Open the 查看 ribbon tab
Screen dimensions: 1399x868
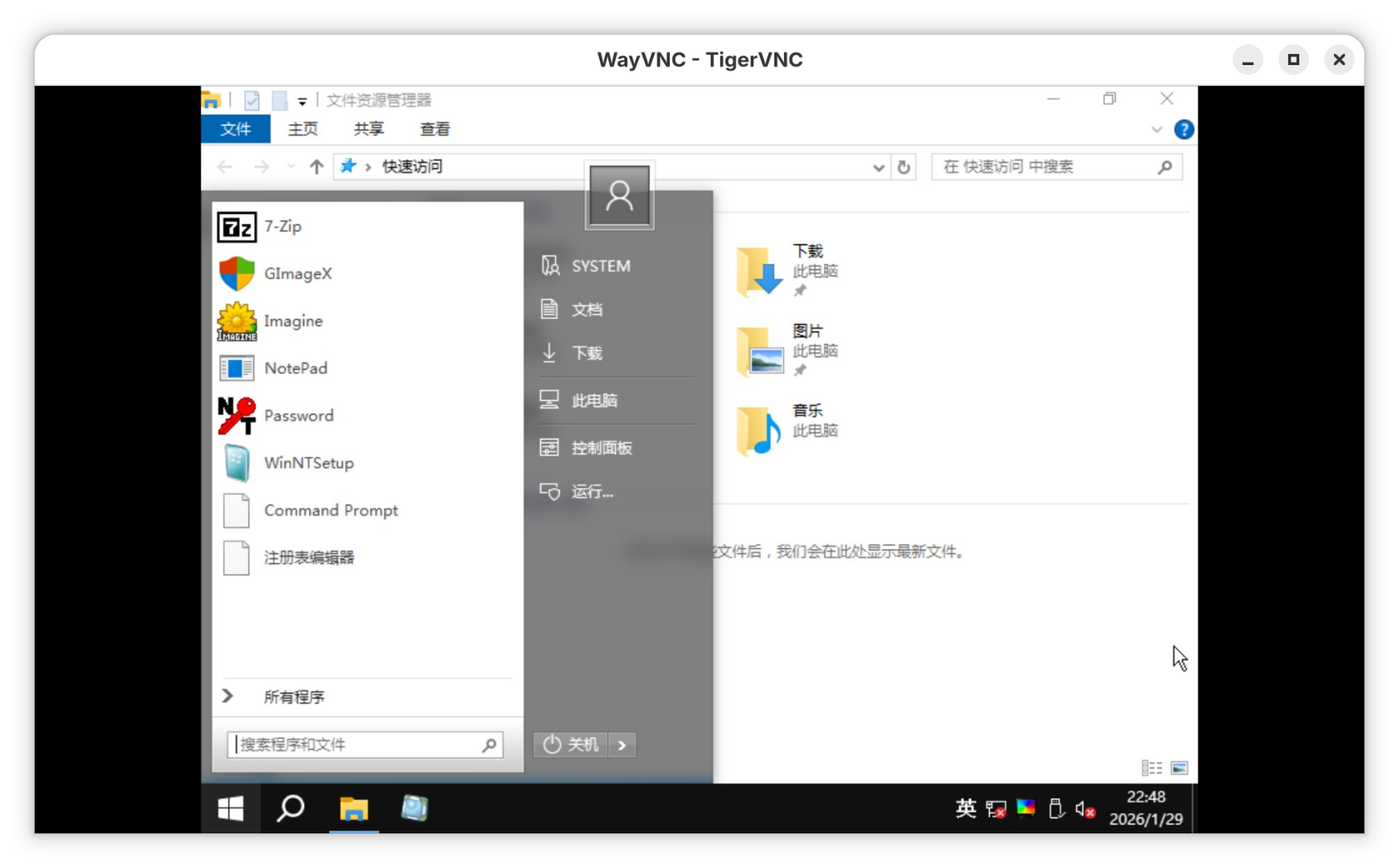click(434, 129)
